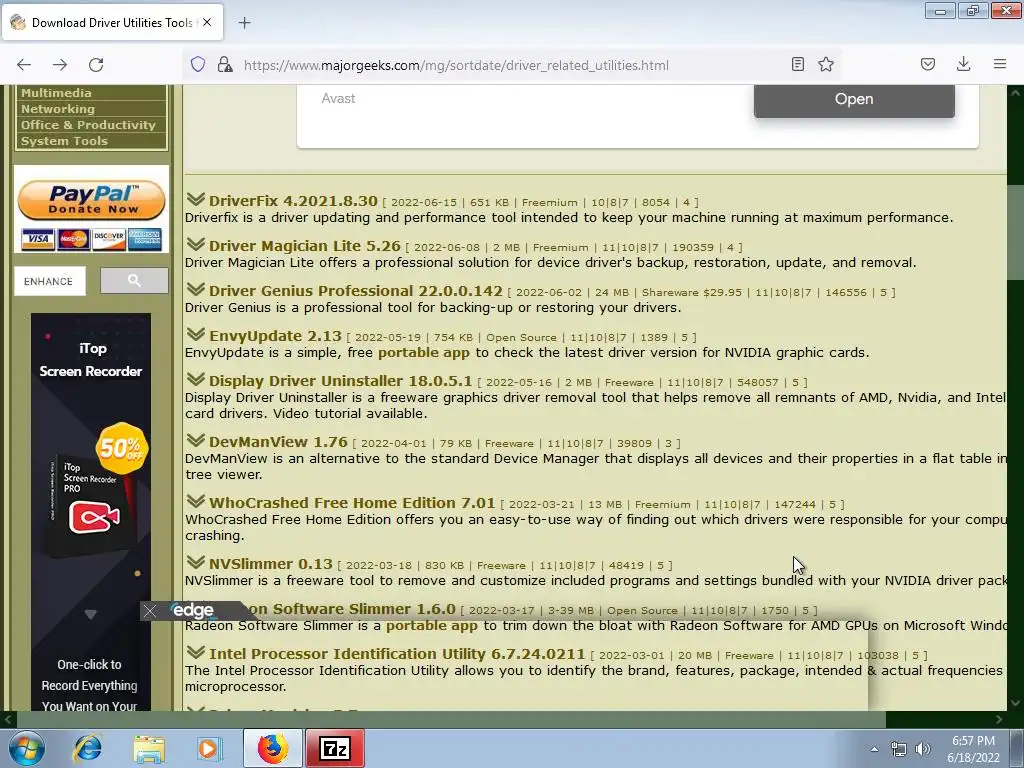Follow portable app link in Radeon Slimmer description

(x=432, y=626)
